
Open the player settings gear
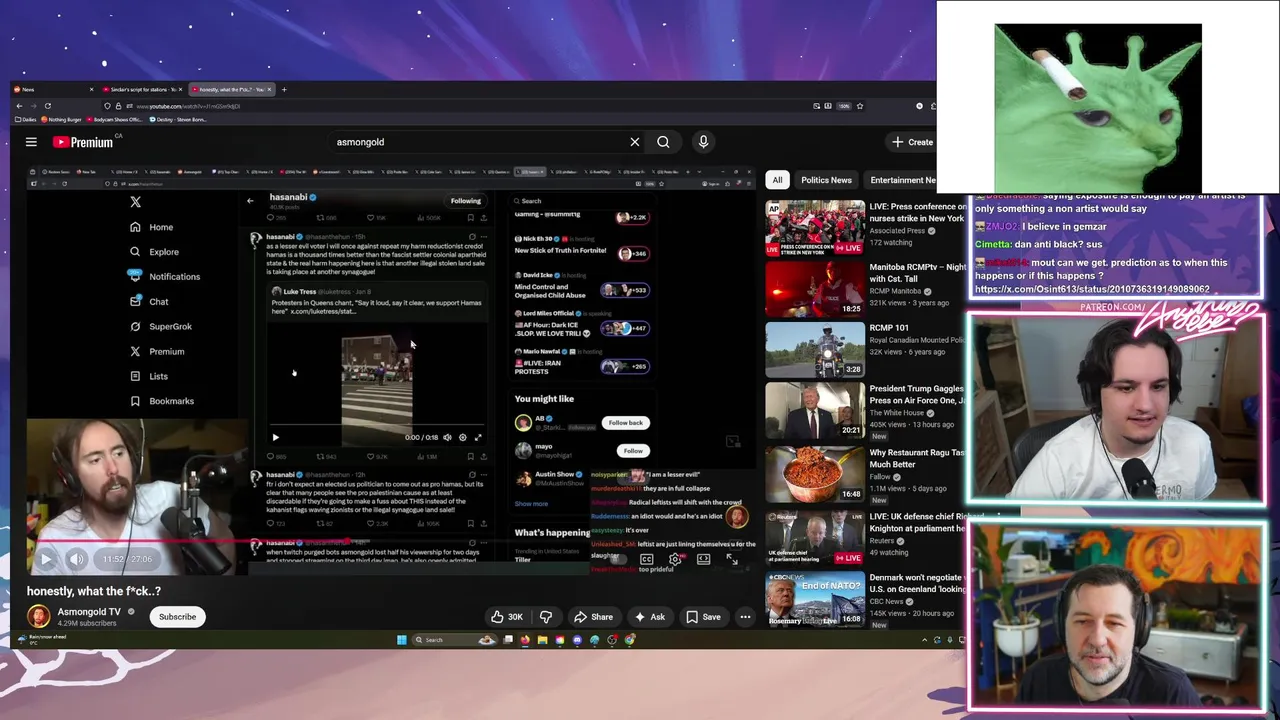(x=675, y=559)
